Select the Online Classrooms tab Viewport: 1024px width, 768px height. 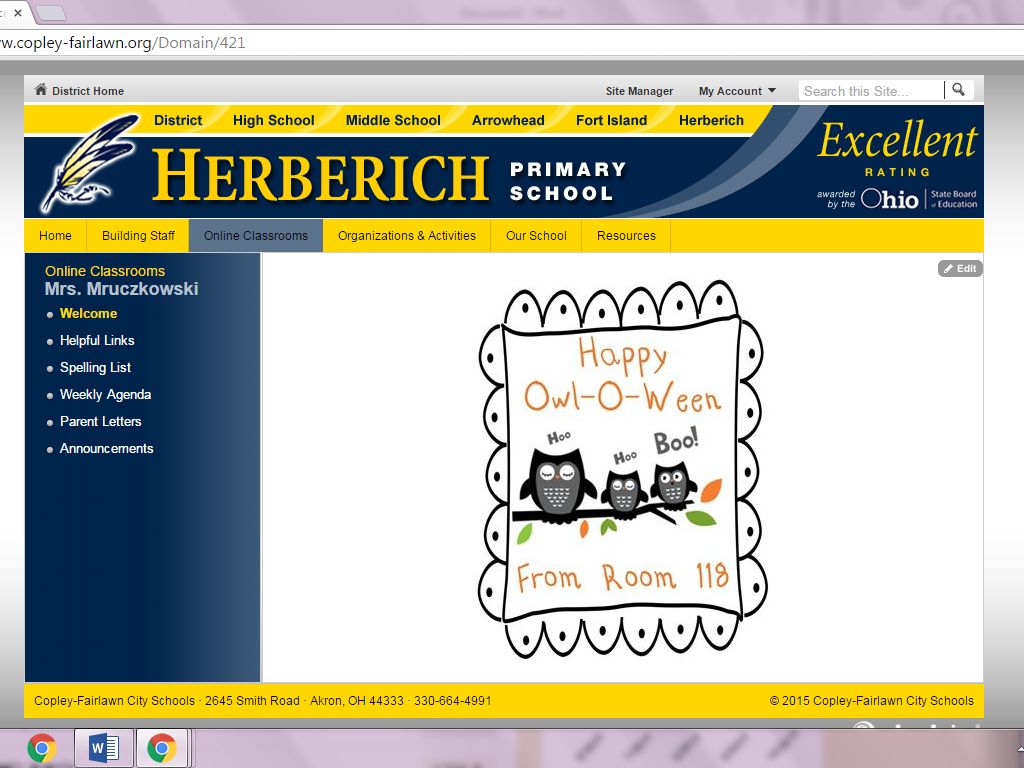[256, 236]
